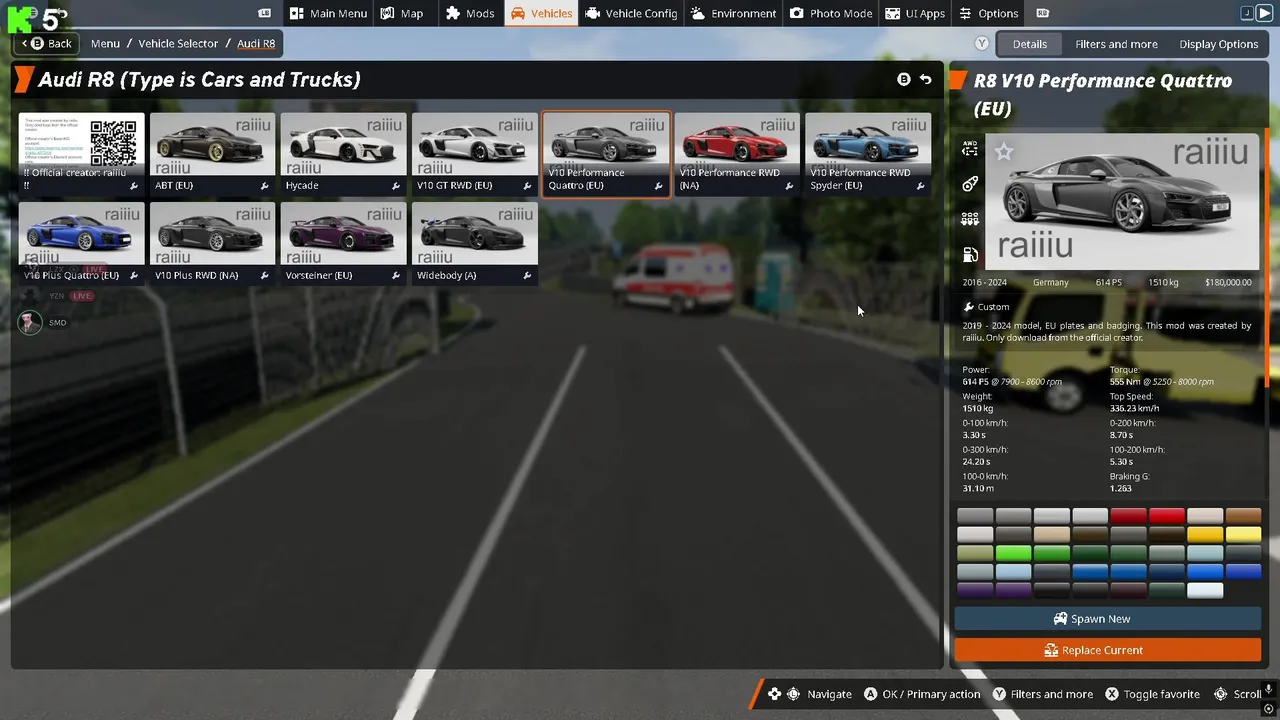1280x720 pixels.
Task: Open the Main Menu tab
Action: (328, 13)
